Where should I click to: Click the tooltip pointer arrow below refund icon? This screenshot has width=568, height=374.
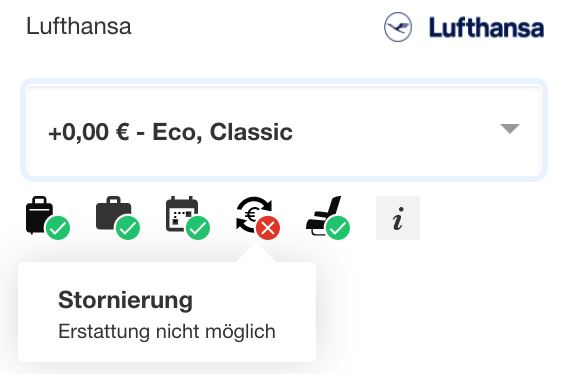(x=256, y=253)
